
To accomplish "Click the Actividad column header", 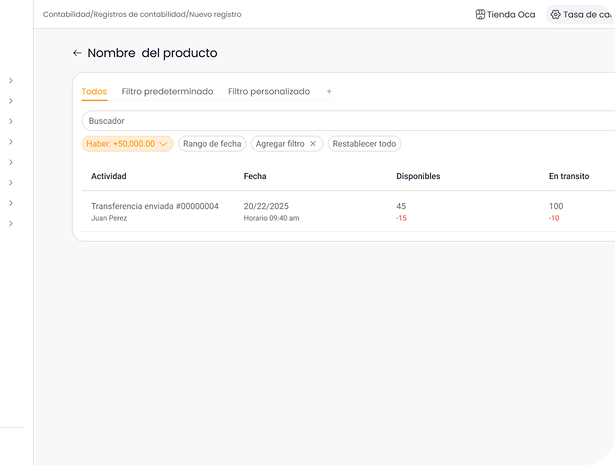I will 109,176.
